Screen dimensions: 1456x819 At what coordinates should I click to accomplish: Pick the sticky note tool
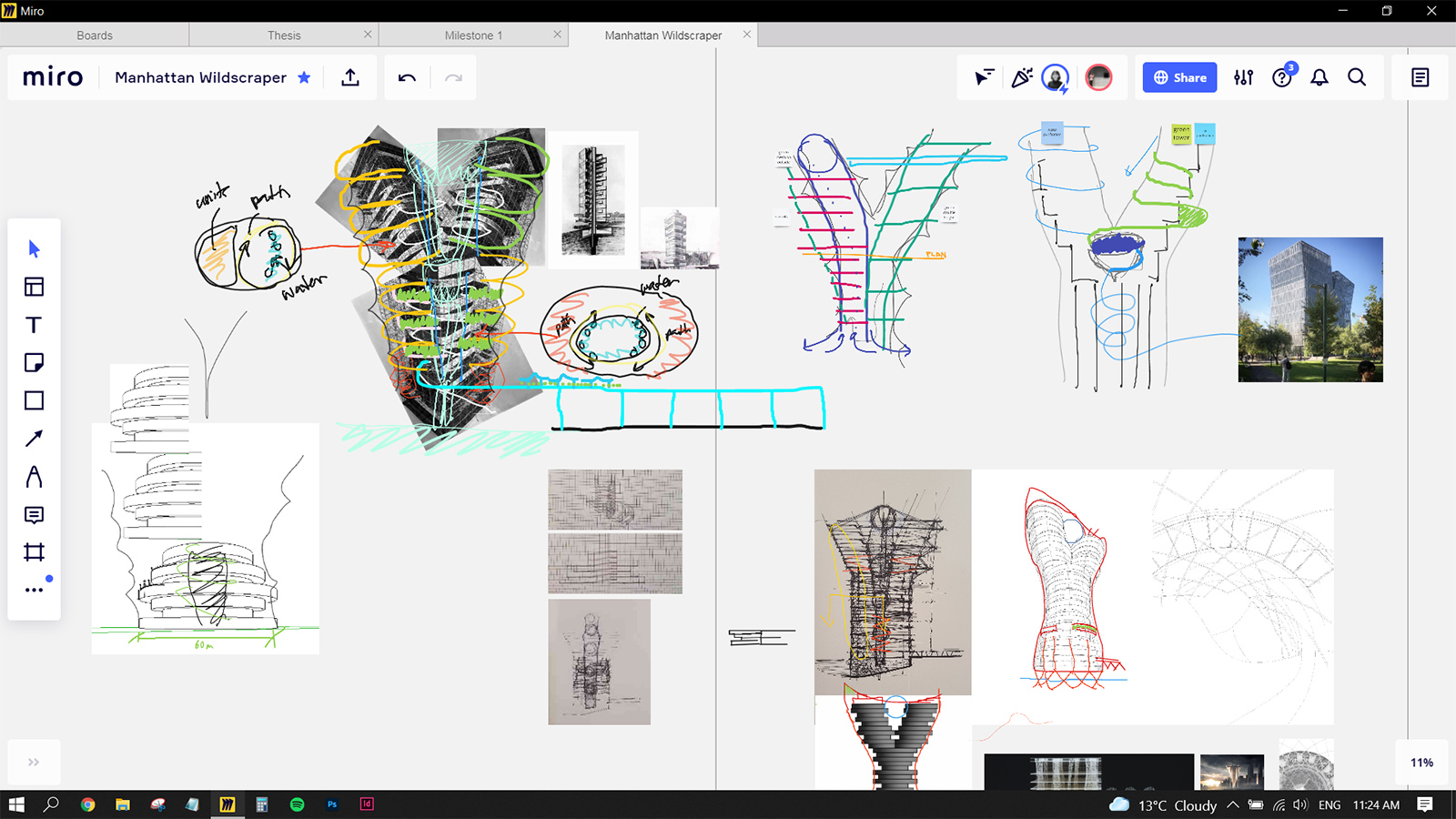tap(34, 362)
